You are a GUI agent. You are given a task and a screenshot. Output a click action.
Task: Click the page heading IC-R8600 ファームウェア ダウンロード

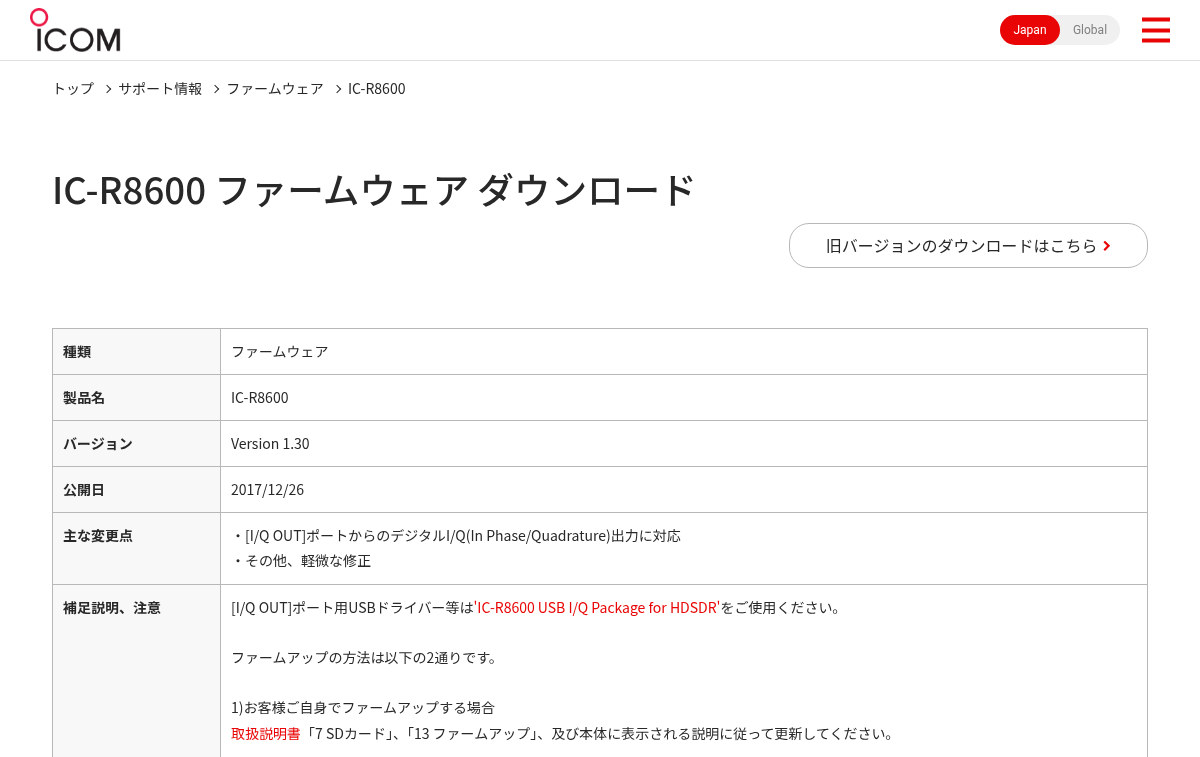(x=373, y=190)
